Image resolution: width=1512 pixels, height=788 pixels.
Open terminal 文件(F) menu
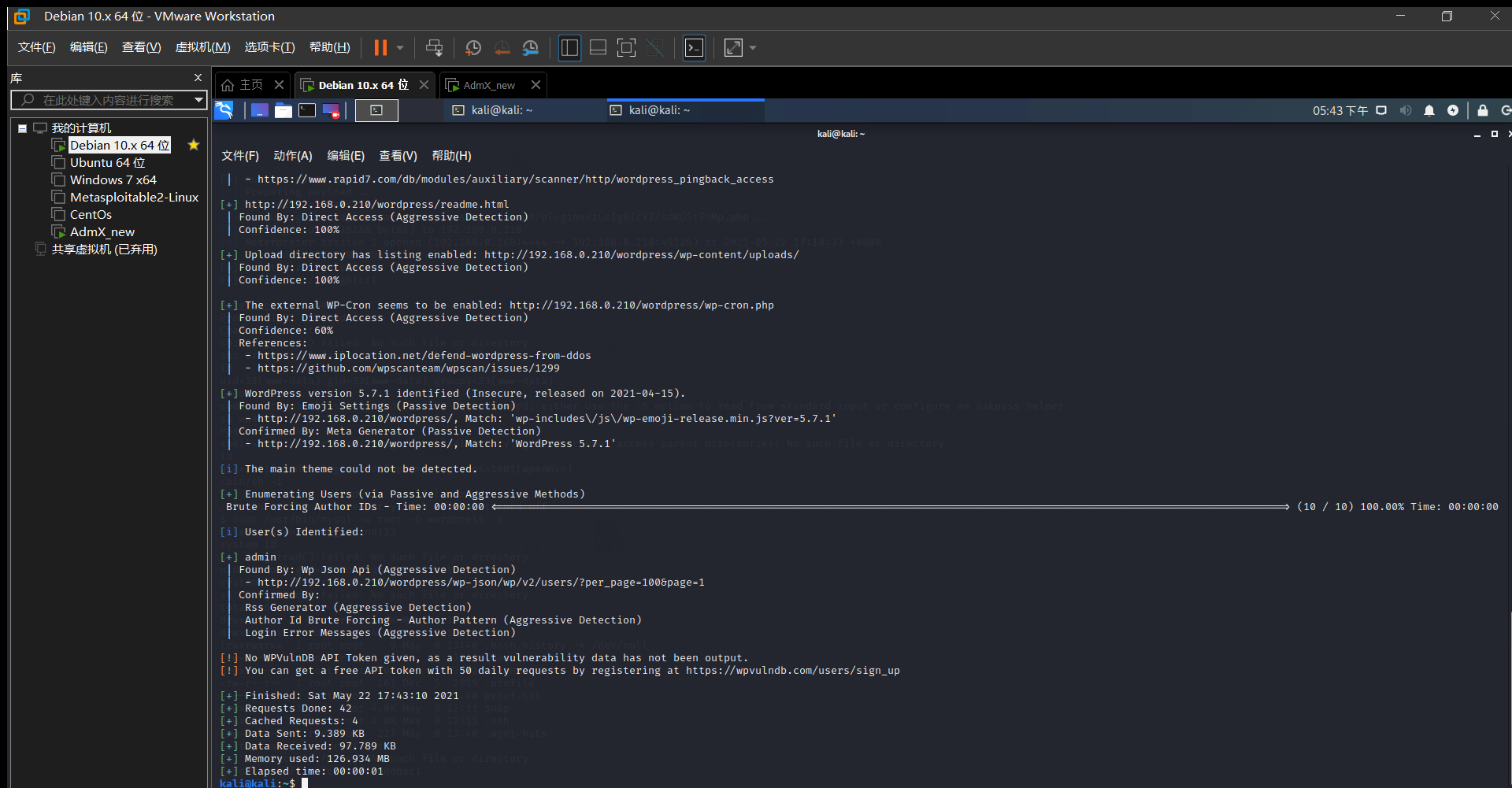(240, 156)
